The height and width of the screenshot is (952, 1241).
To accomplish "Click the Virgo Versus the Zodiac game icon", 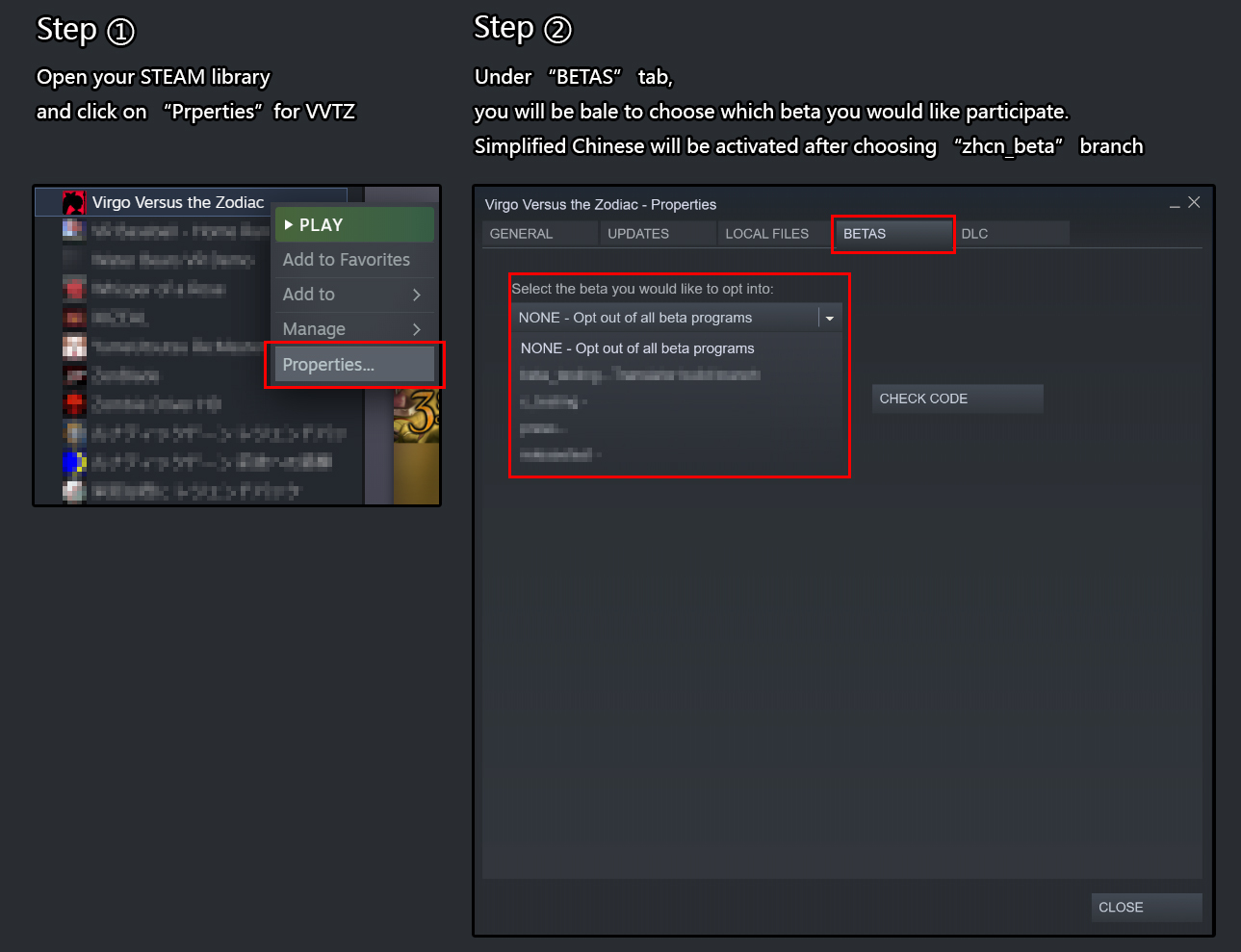I will [74, 202].
